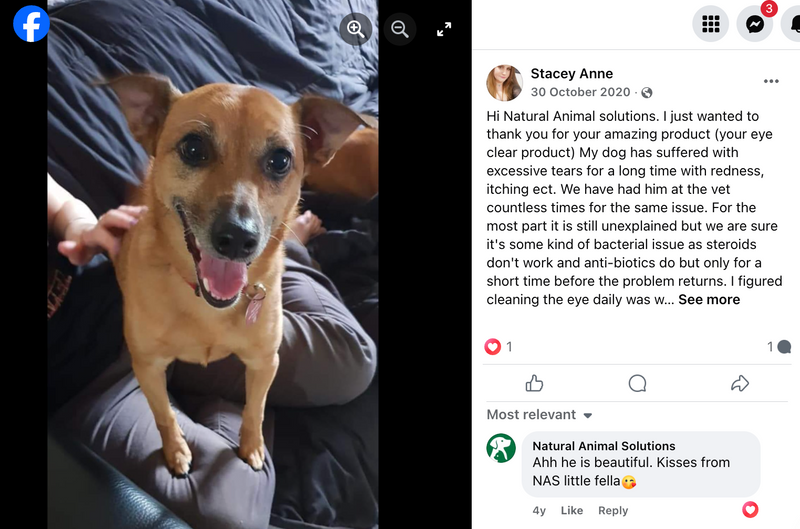
Task: View Stacey Anne's profile picture
Action: [x=504, y=83]
